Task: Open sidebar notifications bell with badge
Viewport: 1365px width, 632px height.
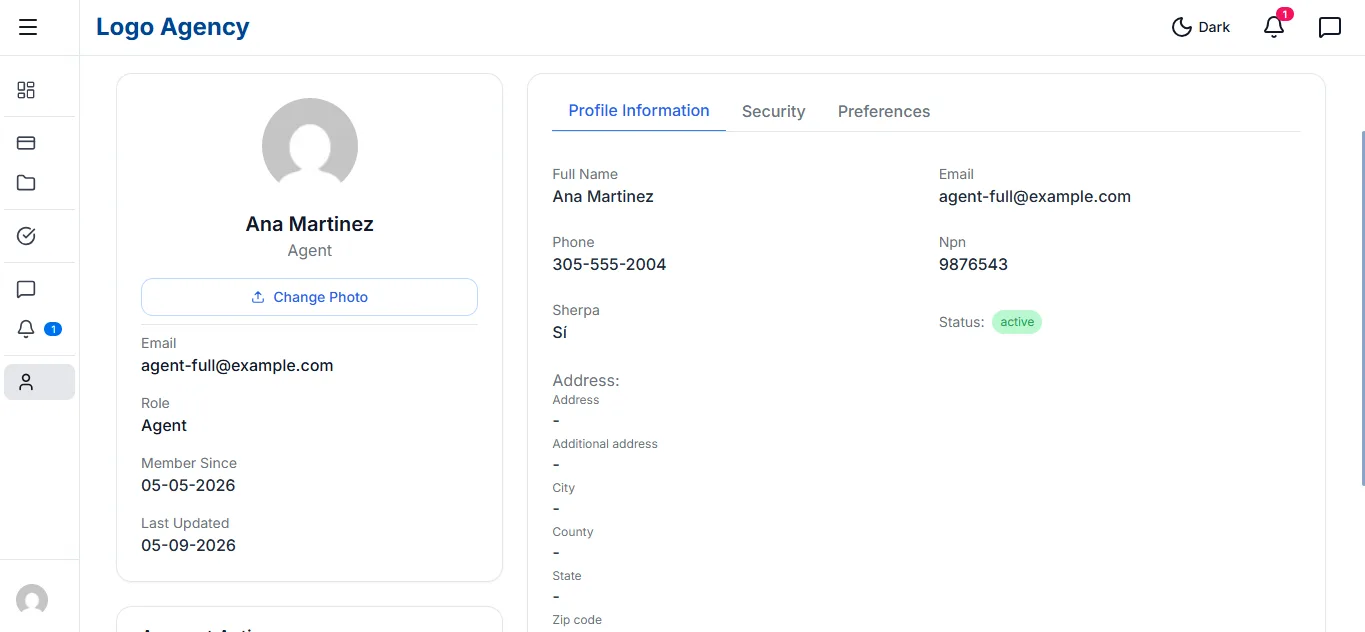Action: pyautogui.click(x=38, y=329)
